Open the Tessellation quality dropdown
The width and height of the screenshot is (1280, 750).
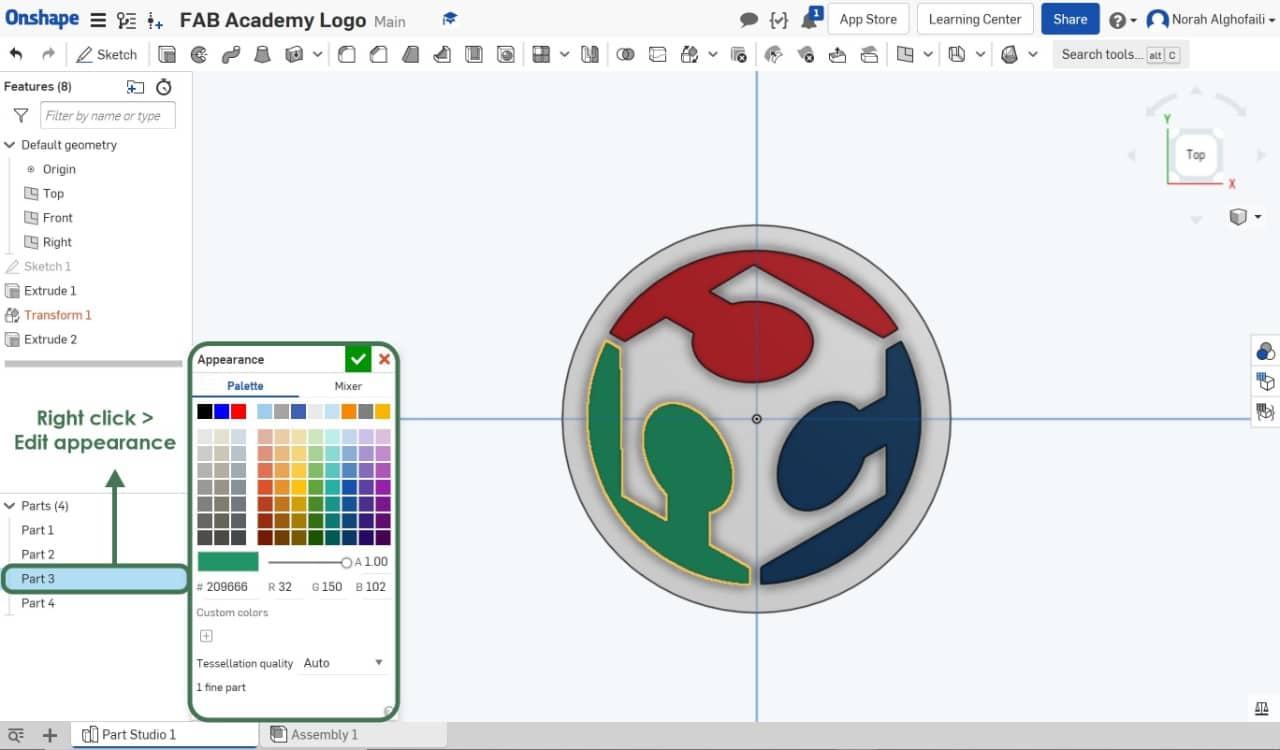(343, 663)
